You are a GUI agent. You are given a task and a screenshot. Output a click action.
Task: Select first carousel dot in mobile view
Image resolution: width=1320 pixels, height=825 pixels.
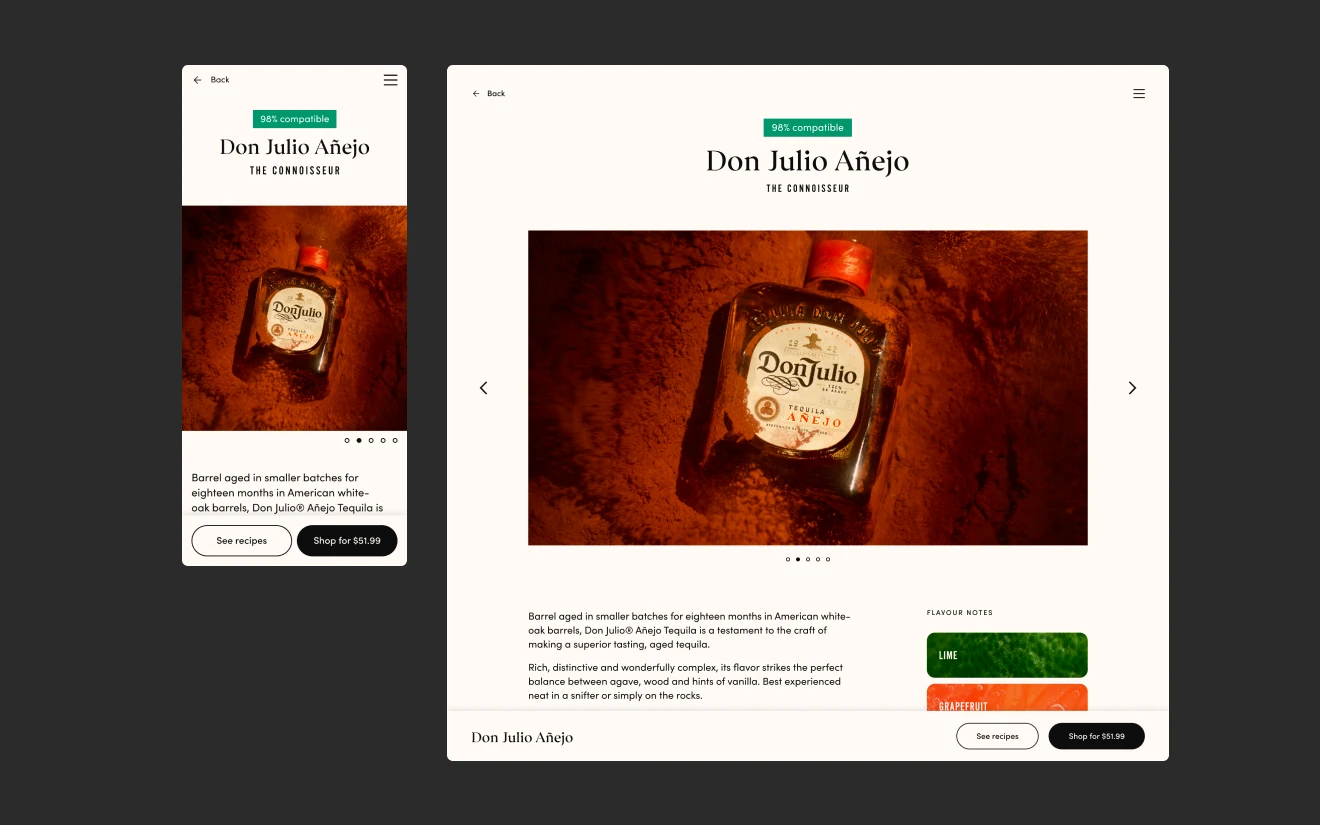347,440
